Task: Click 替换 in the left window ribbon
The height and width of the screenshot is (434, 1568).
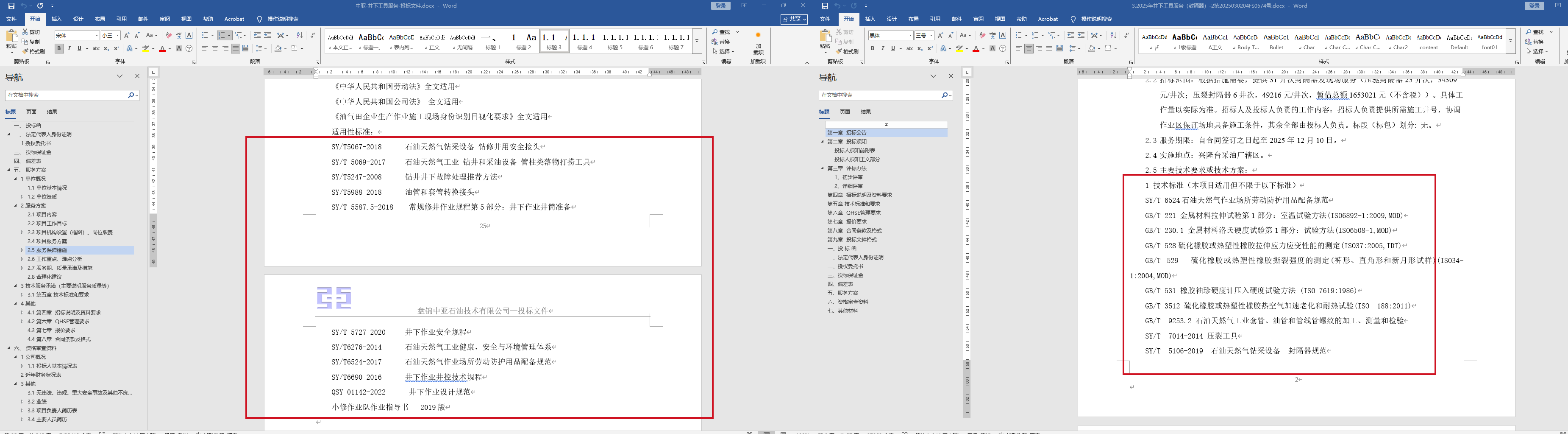Action: tap(721, 42)
